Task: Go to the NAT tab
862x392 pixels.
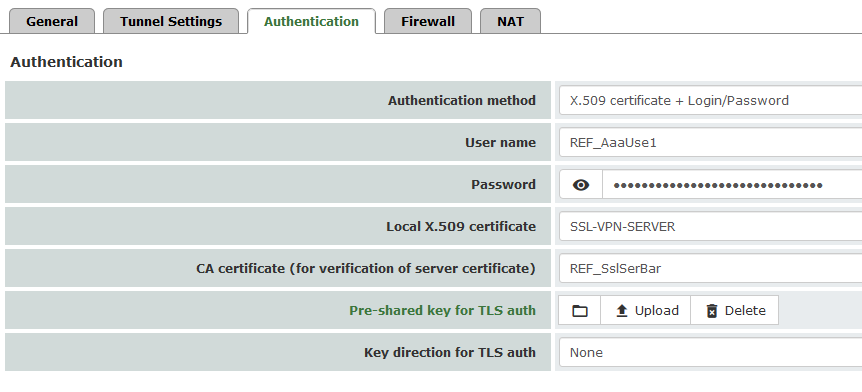Action: click(x=510, y=21)
